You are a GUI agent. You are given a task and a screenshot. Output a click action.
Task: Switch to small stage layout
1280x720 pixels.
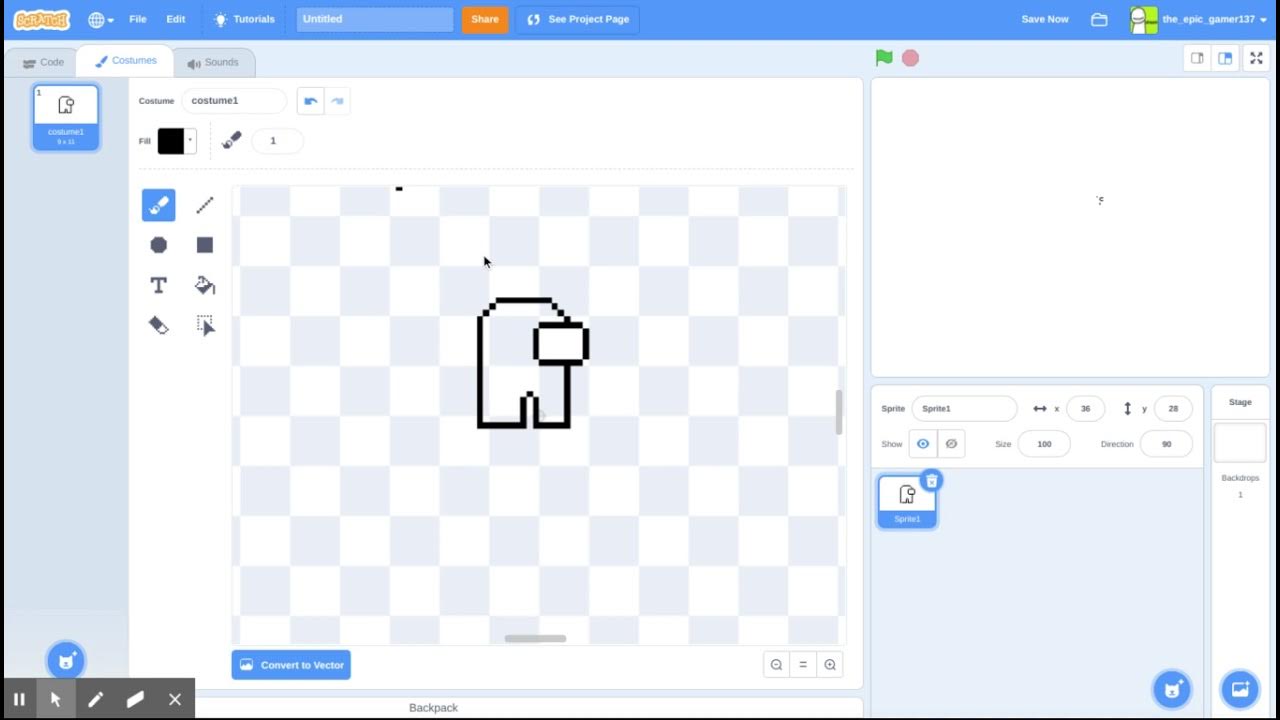1197,58
